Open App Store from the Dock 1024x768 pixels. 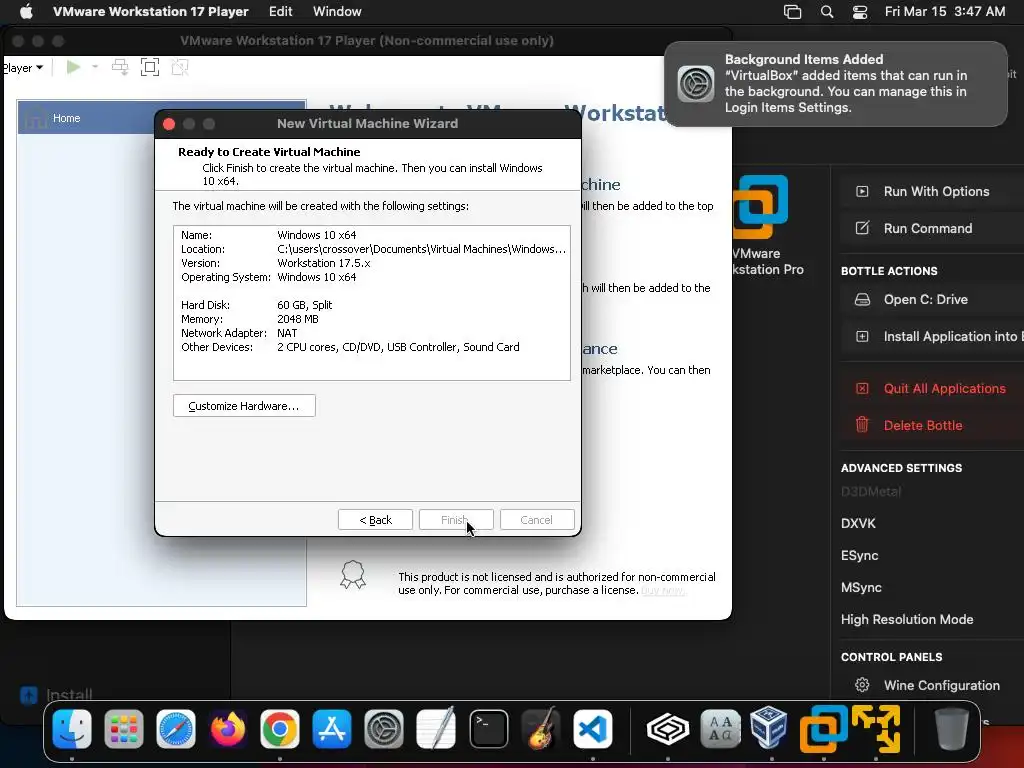332,729
